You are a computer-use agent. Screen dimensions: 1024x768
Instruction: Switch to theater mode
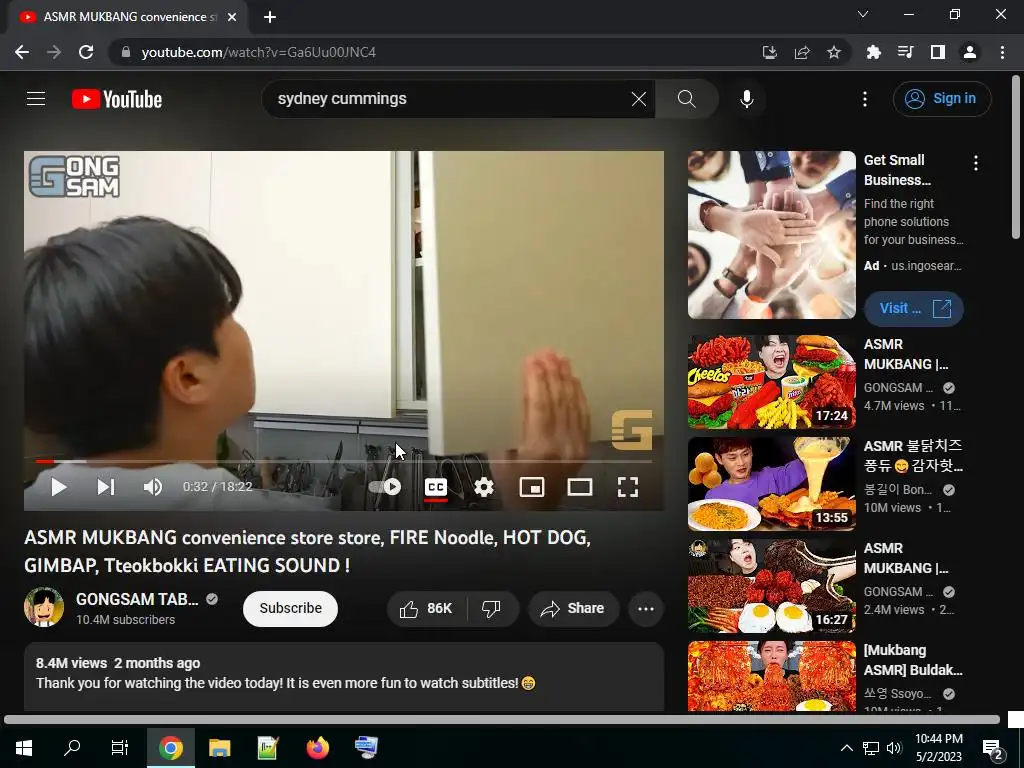tap(580, 487)
